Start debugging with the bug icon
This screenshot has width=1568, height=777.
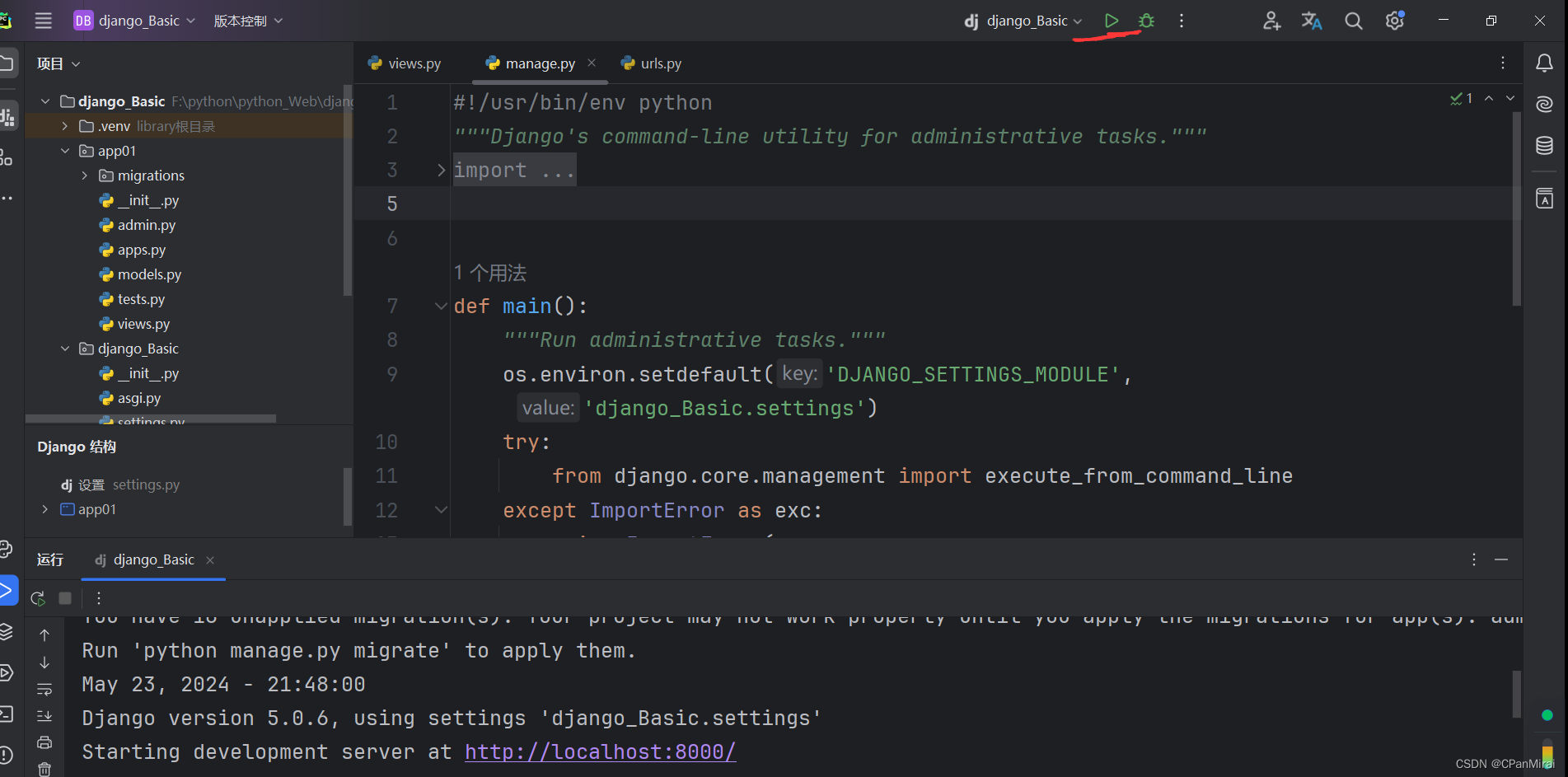tap(1146, 21)
